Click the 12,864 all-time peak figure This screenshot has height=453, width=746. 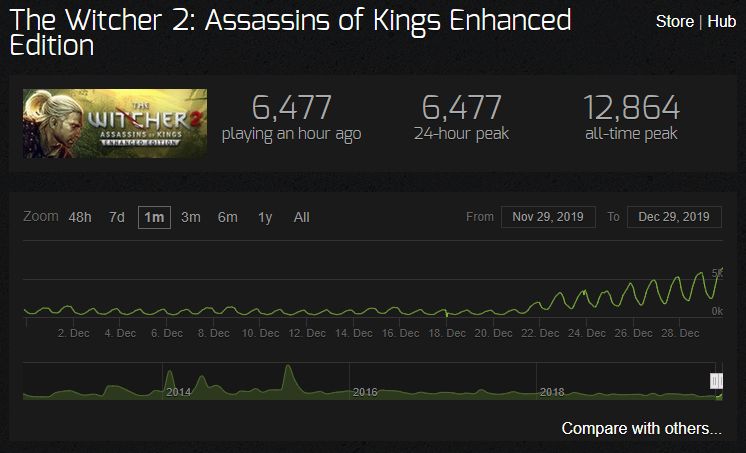(x=631, y=108)
